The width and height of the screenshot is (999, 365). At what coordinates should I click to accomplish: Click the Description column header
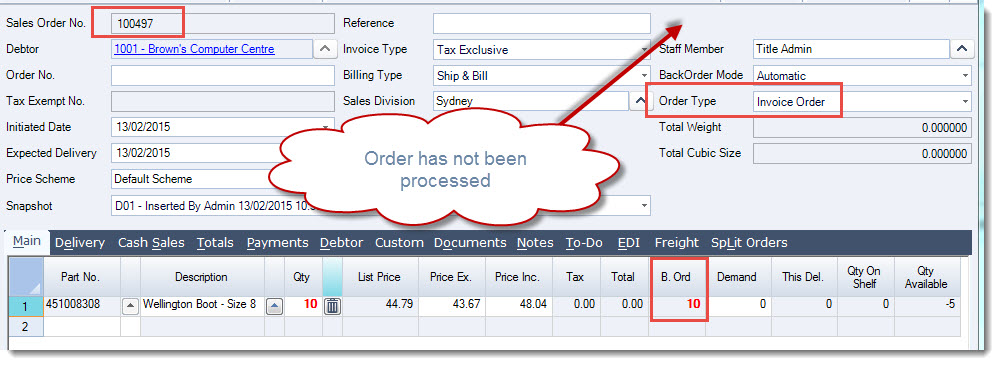coord(202,277)
